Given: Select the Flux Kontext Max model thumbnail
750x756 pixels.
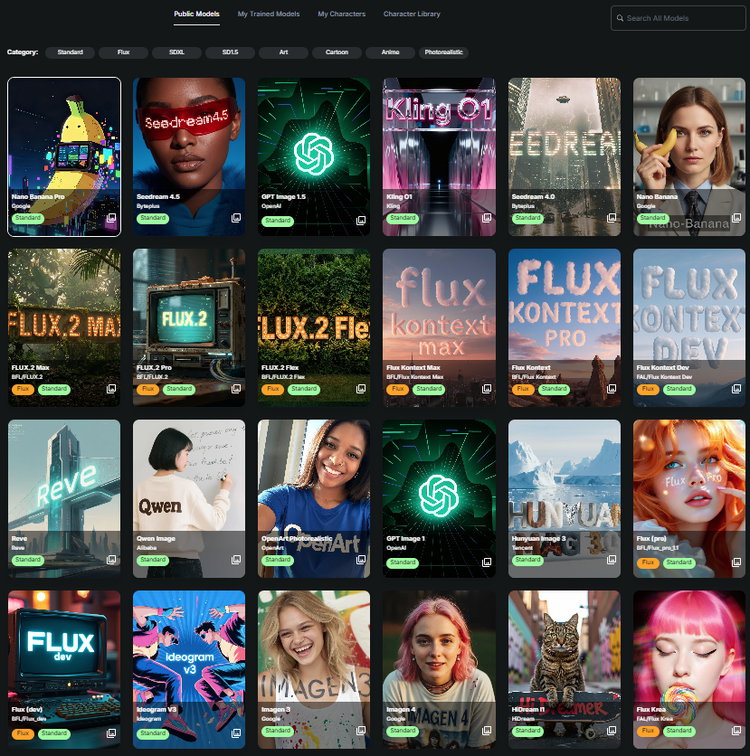Looking at the screenshot, I should [x=439, y=310].
